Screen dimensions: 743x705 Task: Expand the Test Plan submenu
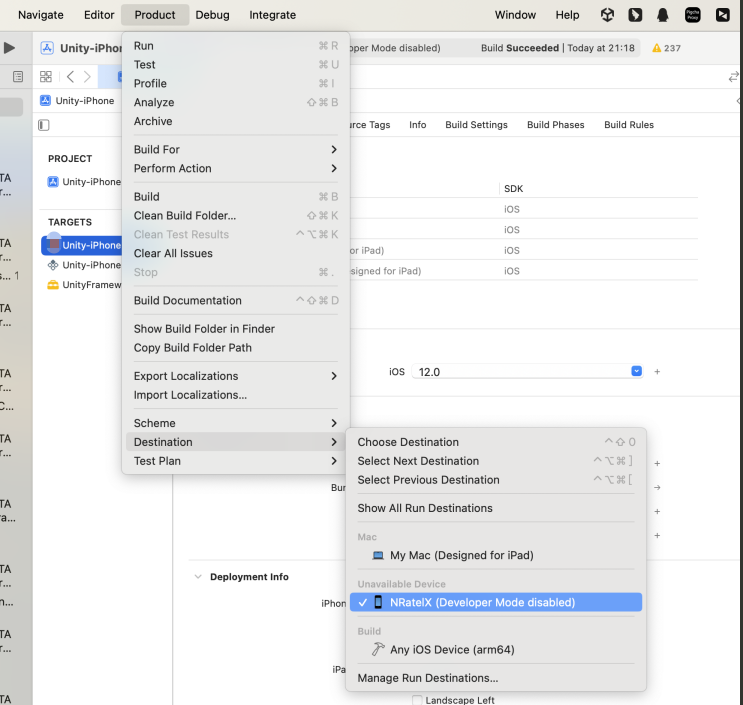pos(236,461)
